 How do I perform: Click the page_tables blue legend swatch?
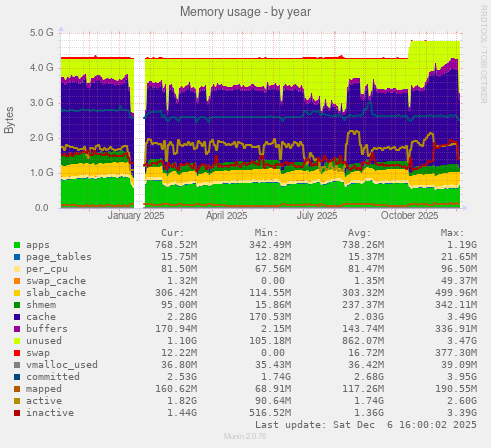17,257
